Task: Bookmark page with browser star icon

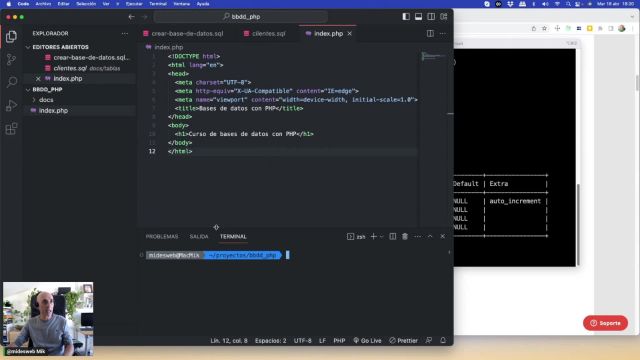Action: (544, 29)
